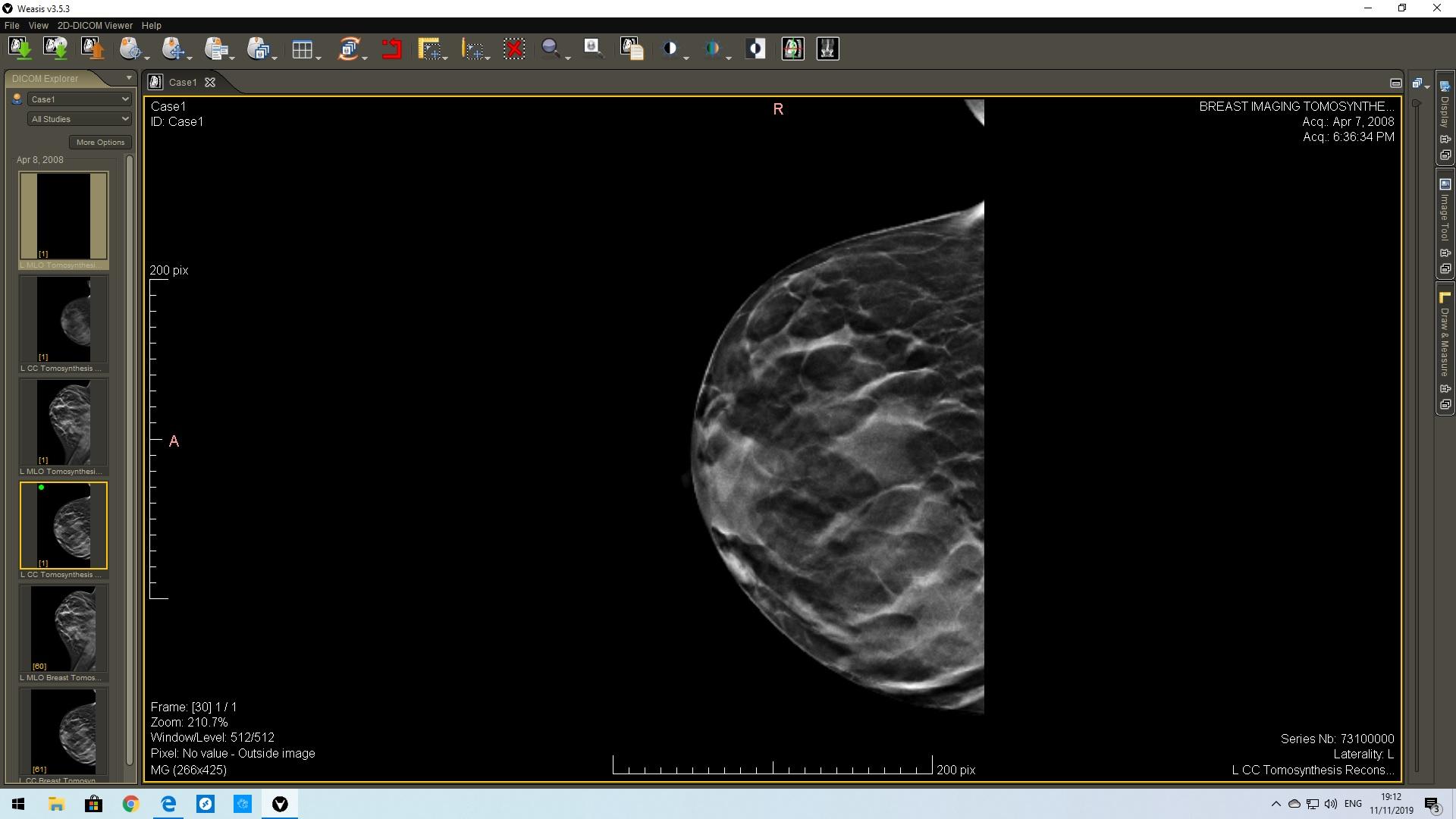Image resolution: width=1456 pixels, height=819 pixels.
Task: Click the thumbnail list scrollbar
Action: 130,460
